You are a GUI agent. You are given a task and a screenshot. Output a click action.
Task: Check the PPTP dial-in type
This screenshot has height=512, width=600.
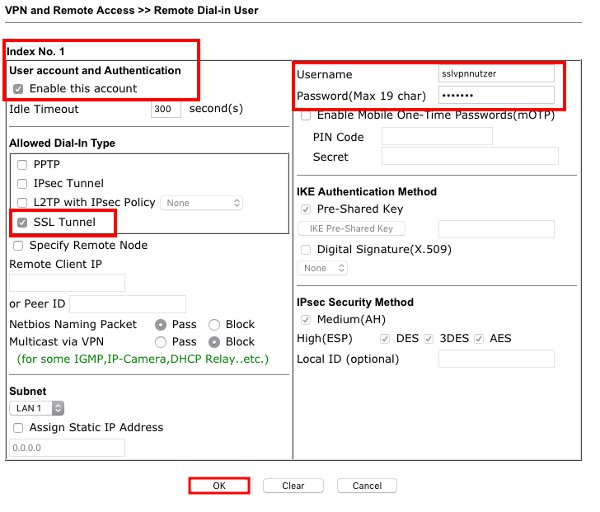(22, 165)
